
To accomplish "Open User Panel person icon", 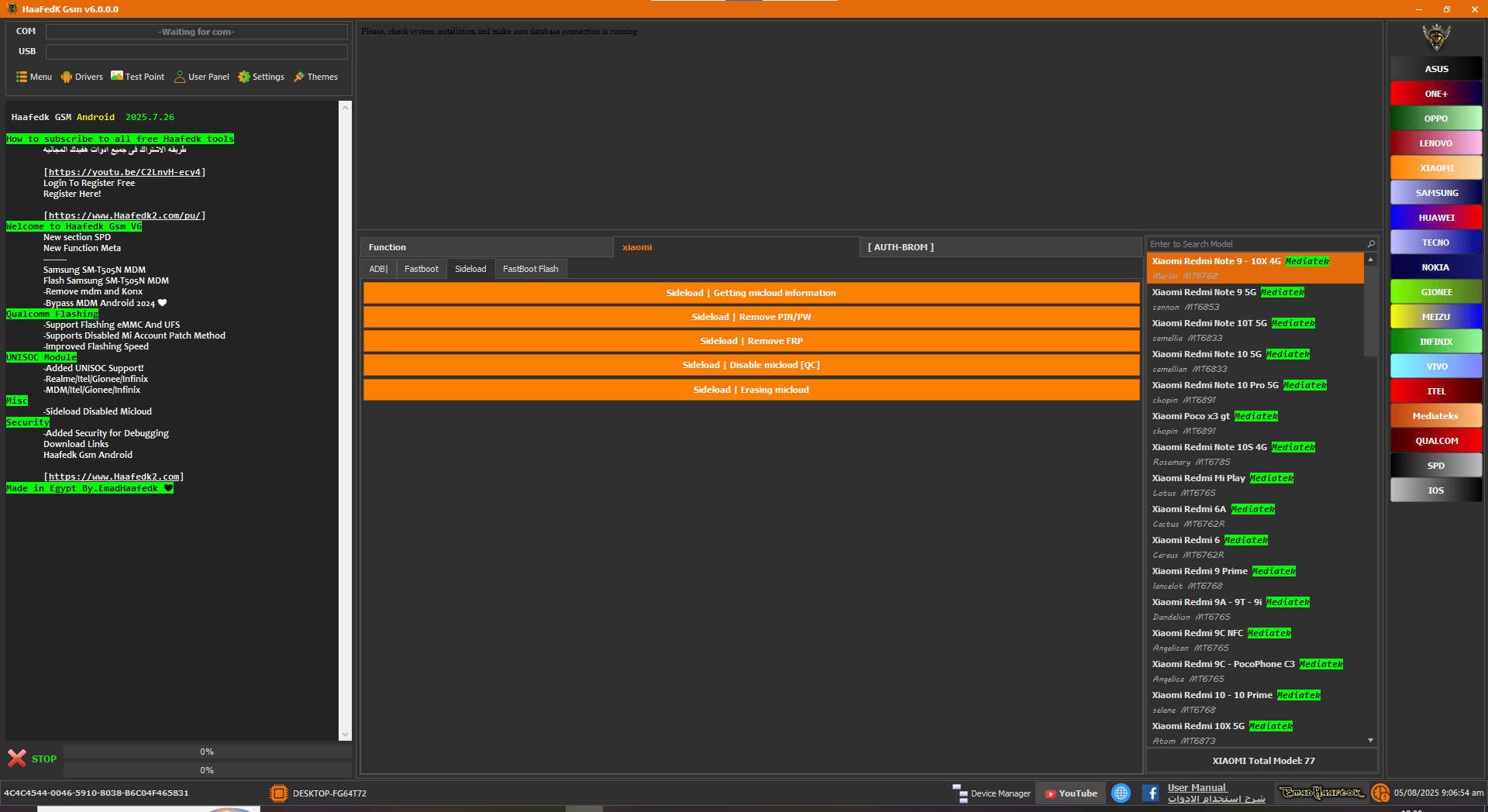I will coord(180,77).
